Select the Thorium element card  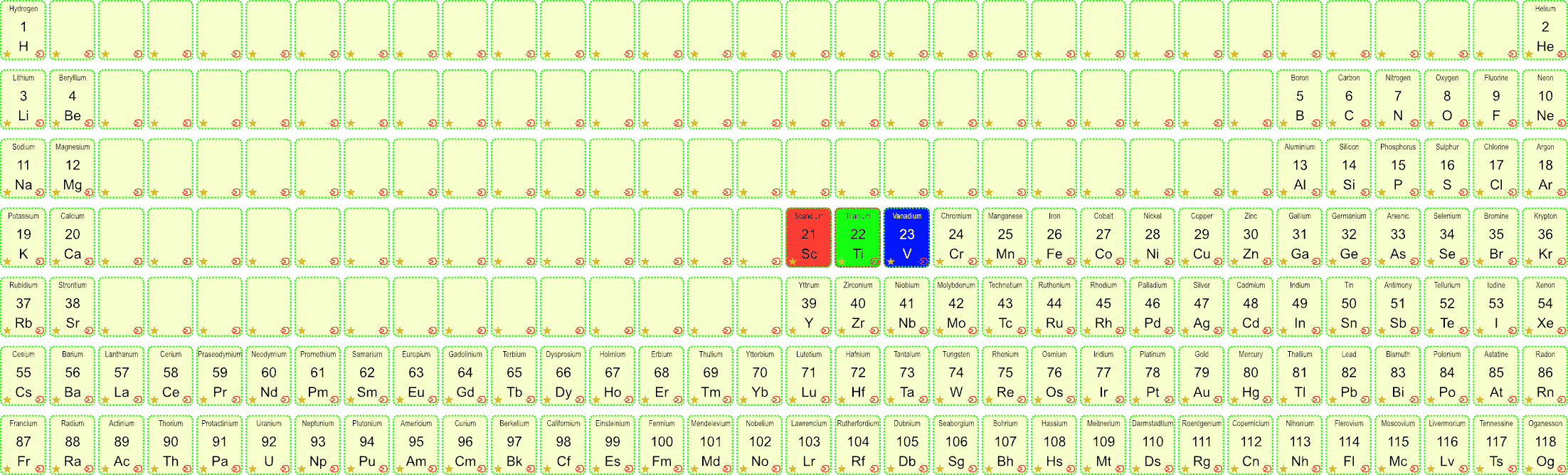click(171, 445)
